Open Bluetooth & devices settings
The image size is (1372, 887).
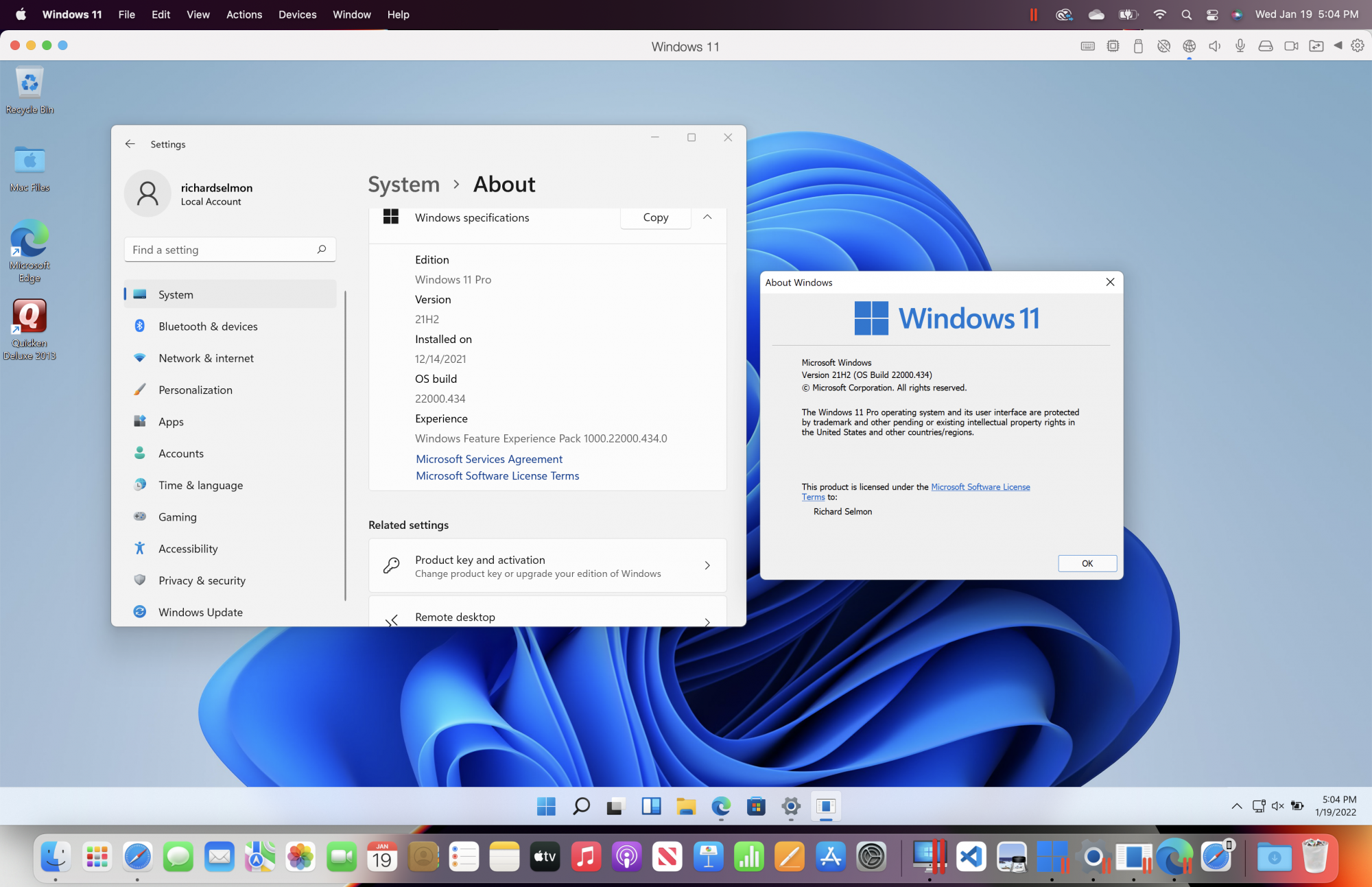tap(208, 327)
